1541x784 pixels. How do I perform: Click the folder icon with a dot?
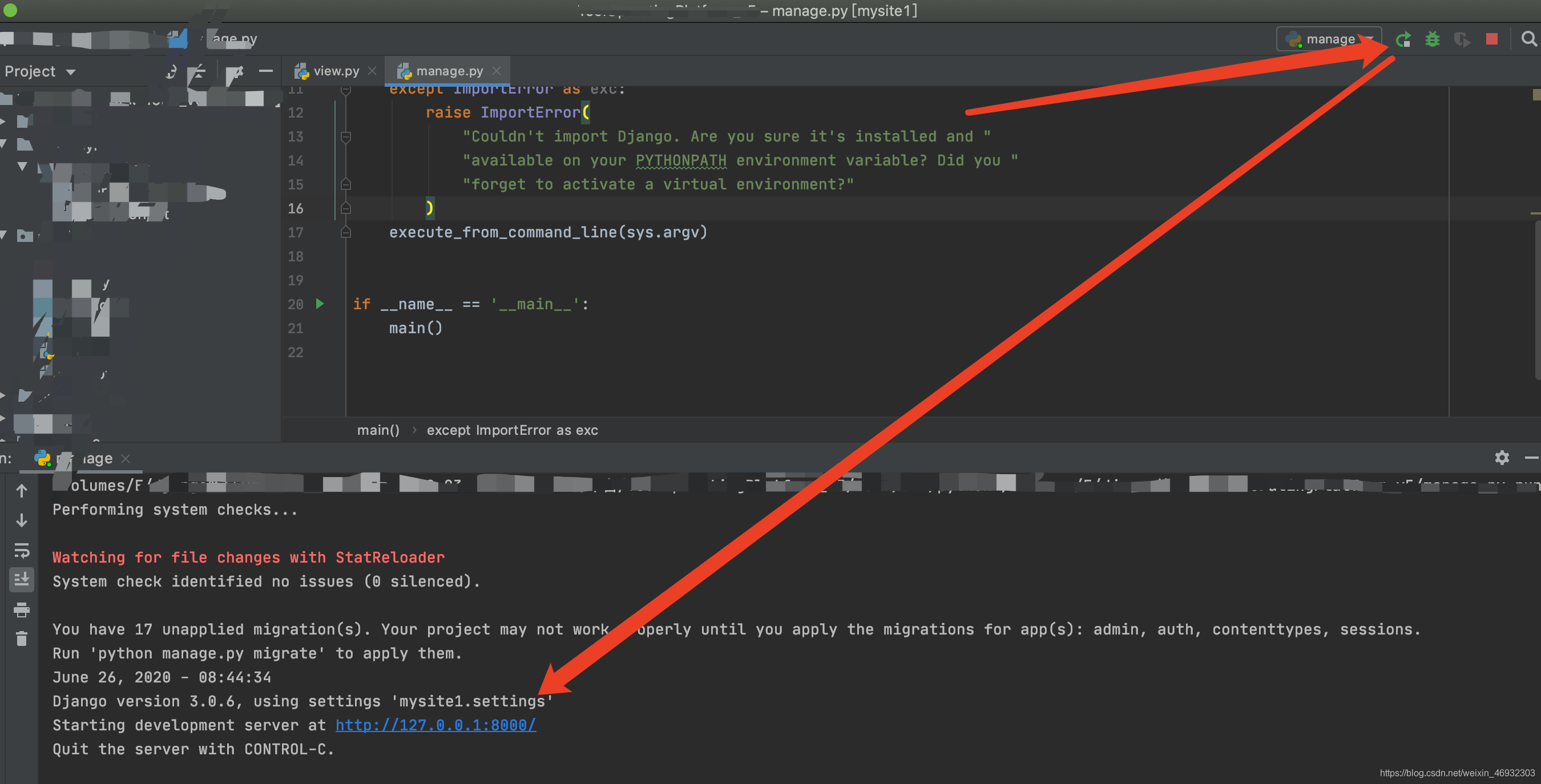25,236
